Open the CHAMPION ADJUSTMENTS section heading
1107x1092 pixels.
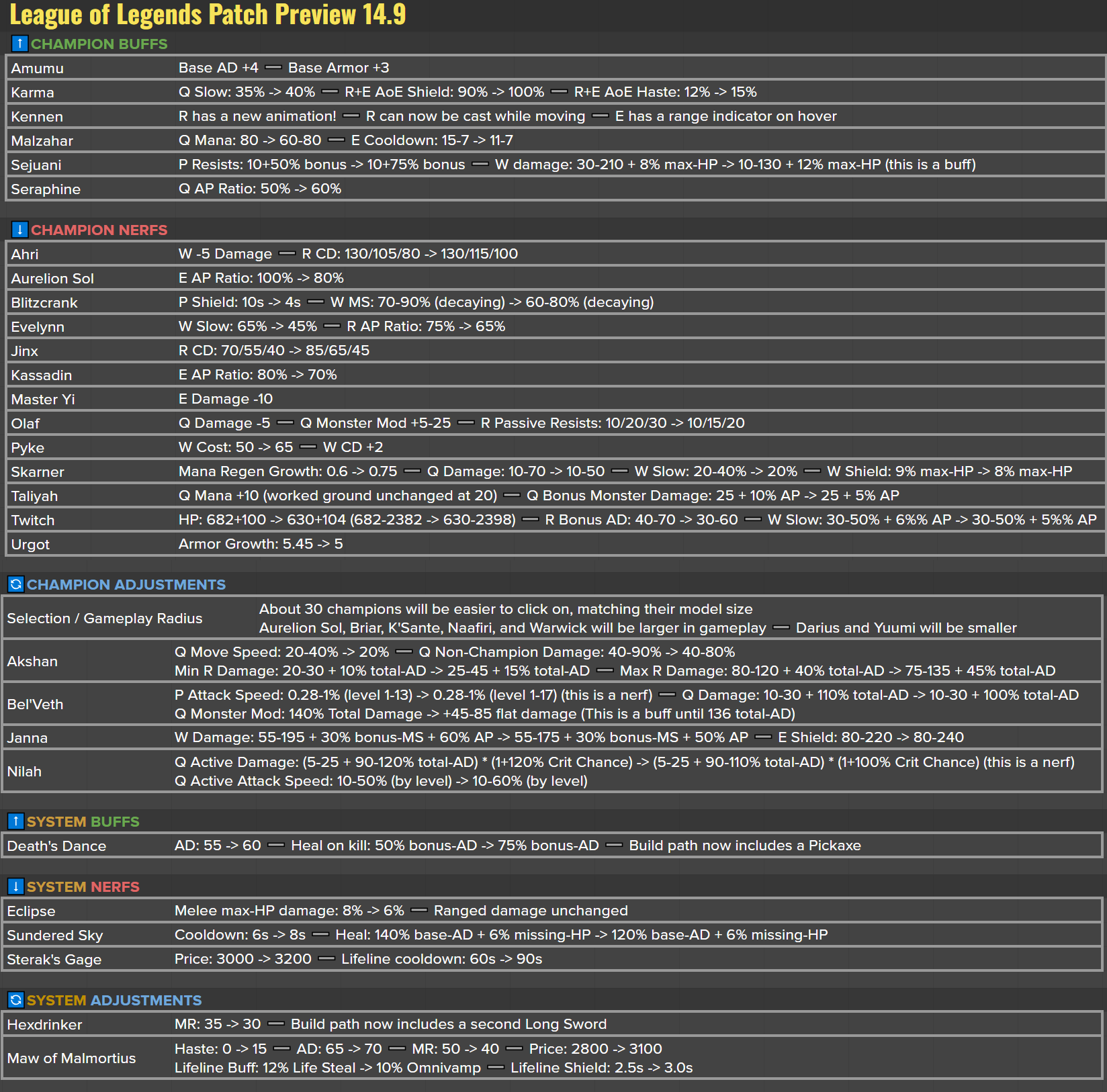tap(126, 585)
